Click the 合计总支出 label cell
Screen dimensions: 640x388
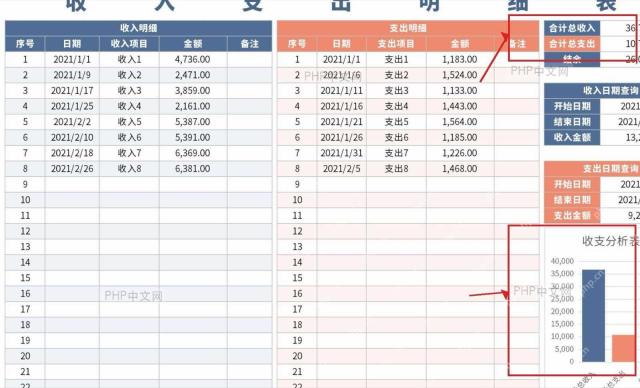(x=572, y=44)
